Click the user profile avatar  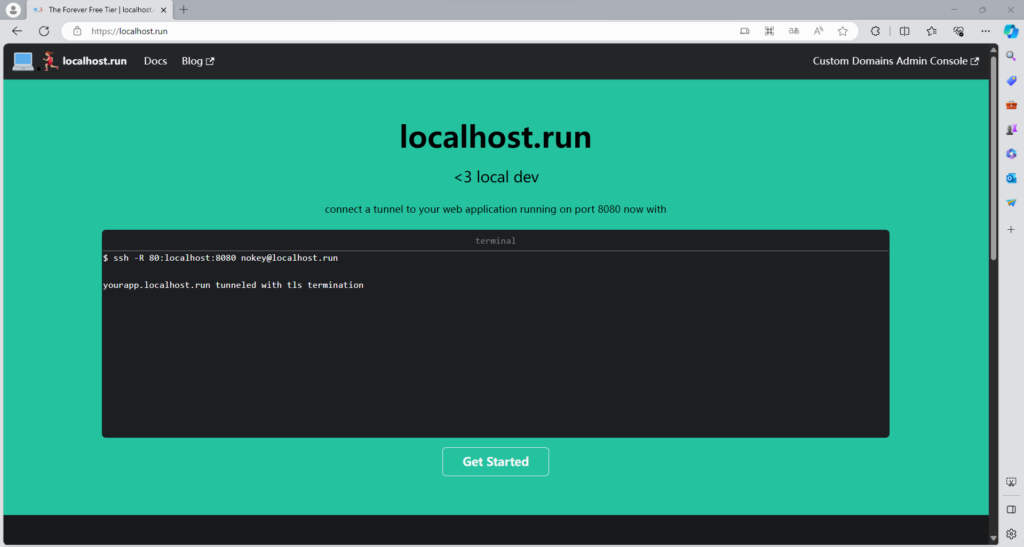(13, 9)
